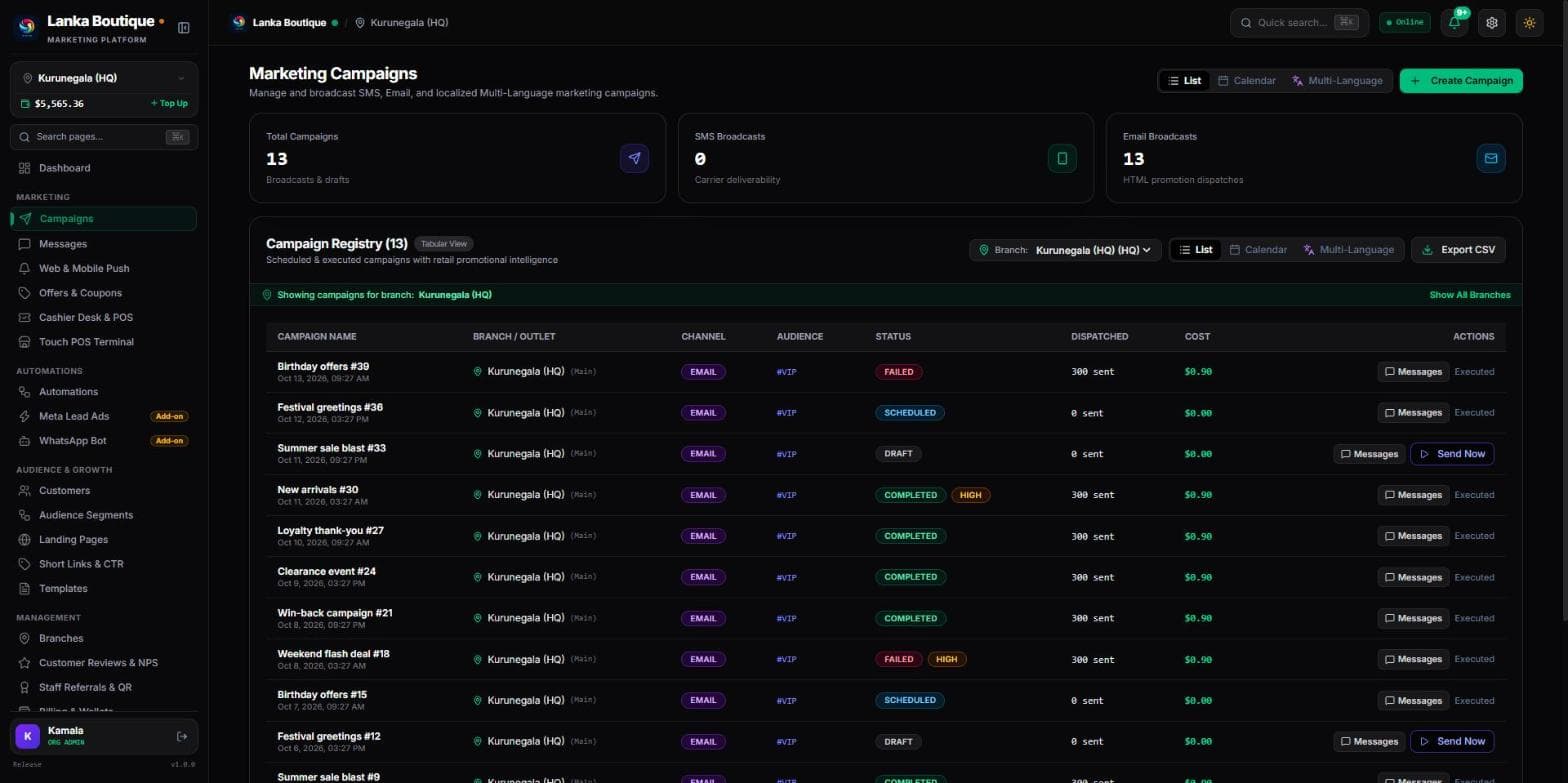Click the Quick search box
Image resolution: width=1568 pixels, height=783 pixels.
(x=1299, y=23)
